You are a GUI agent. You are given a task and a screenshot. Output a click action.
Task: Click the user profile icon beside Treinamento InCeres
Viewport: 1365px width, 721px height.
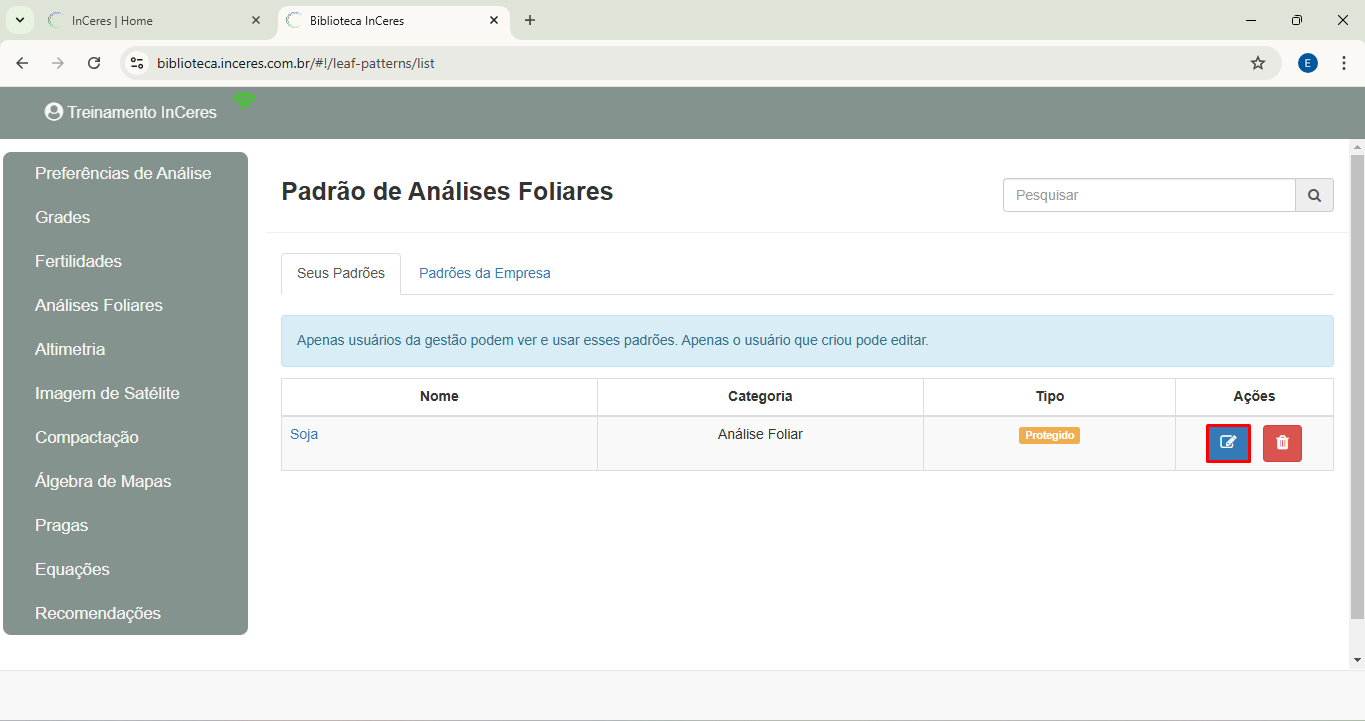tap(54, 112)
